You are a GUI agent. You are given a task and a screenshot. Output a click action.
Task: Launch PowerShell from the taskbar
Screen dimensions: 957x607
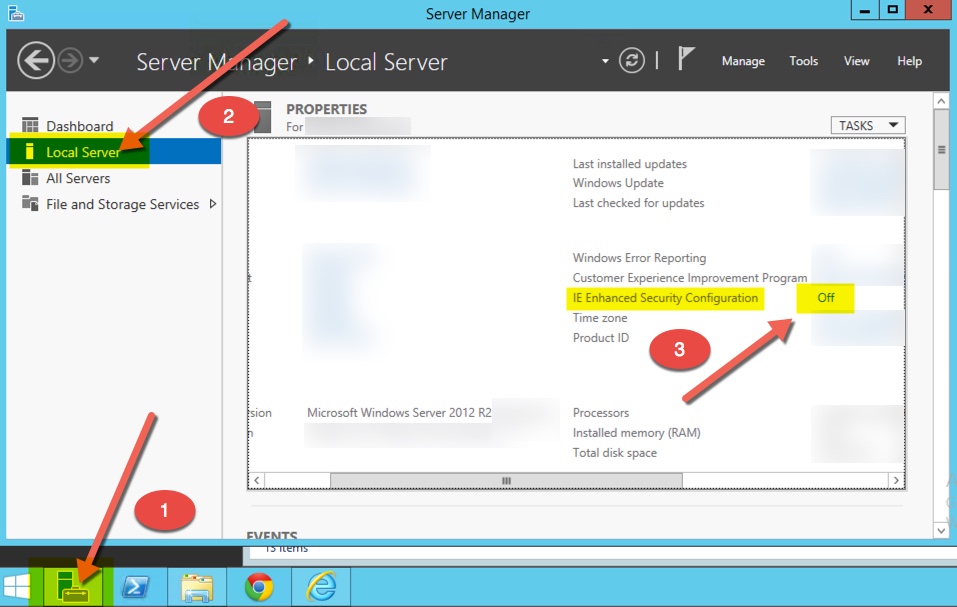135,587
